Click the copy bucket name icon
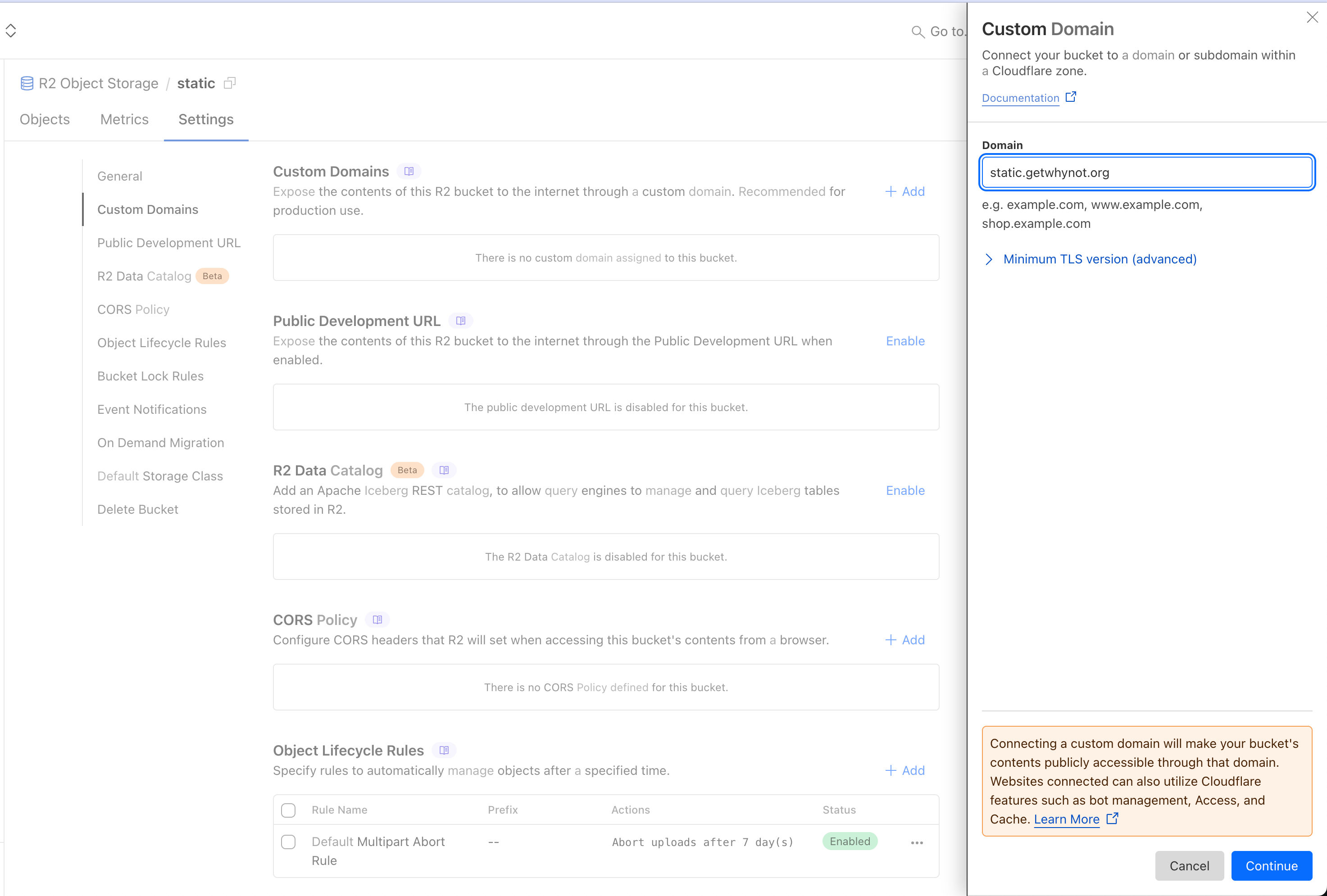1327x896 pixels. coord(230,83)
